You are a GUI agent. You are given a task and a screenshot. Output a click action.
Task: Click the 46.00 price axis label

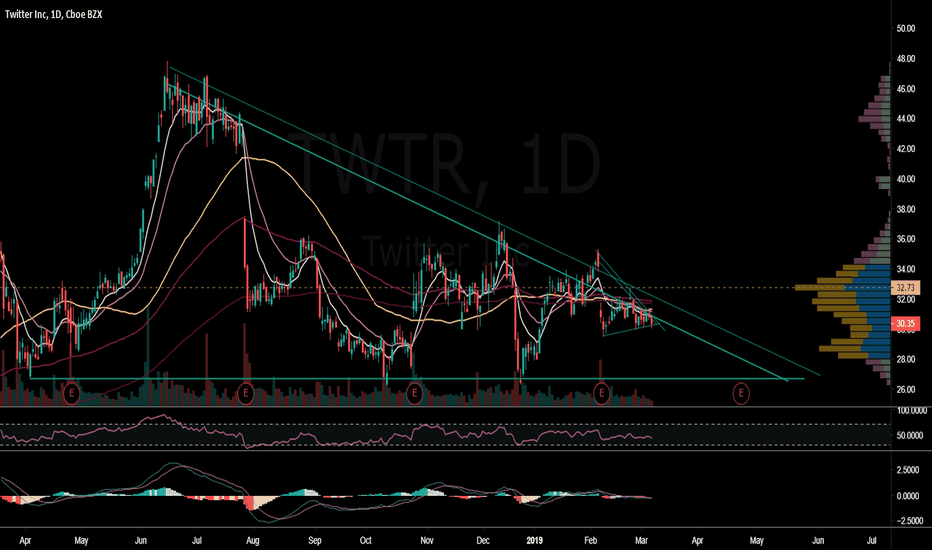click(x=906, y=89)
